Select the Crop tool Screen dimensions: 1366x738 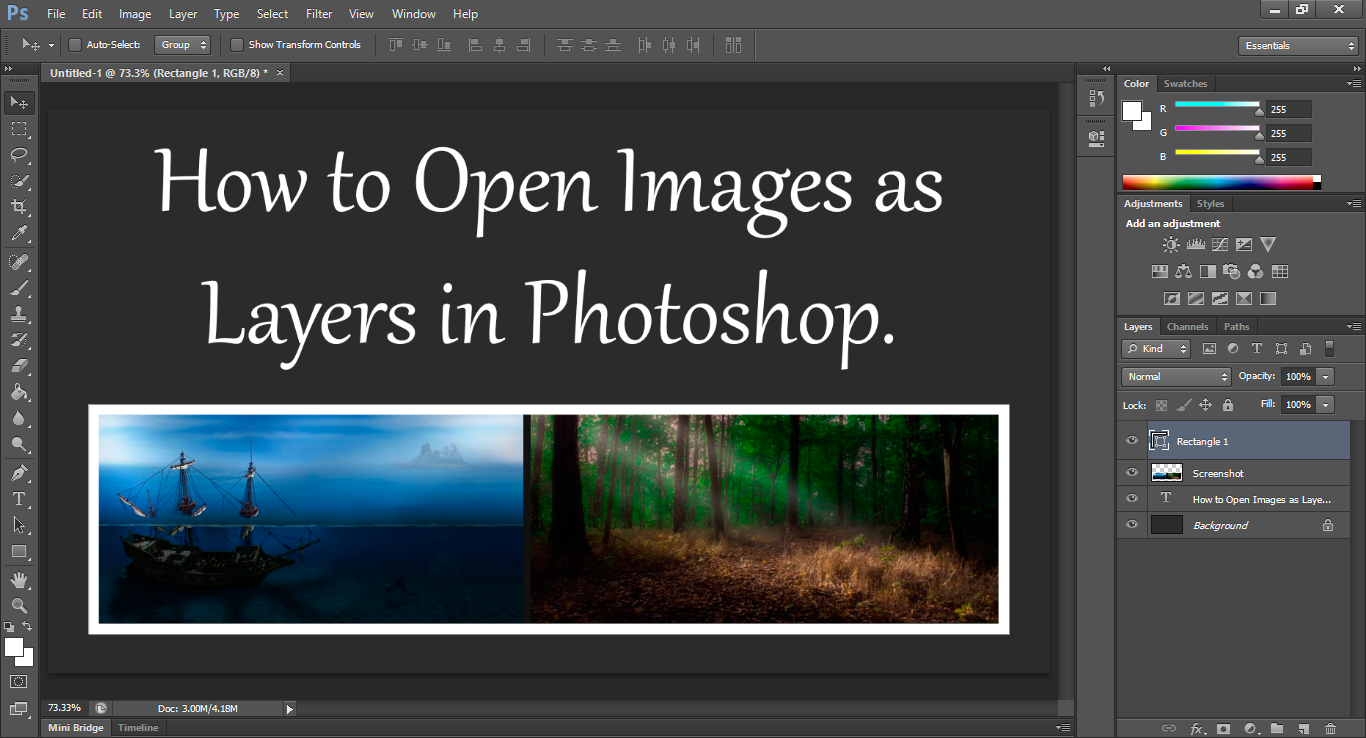click(19, 207)
